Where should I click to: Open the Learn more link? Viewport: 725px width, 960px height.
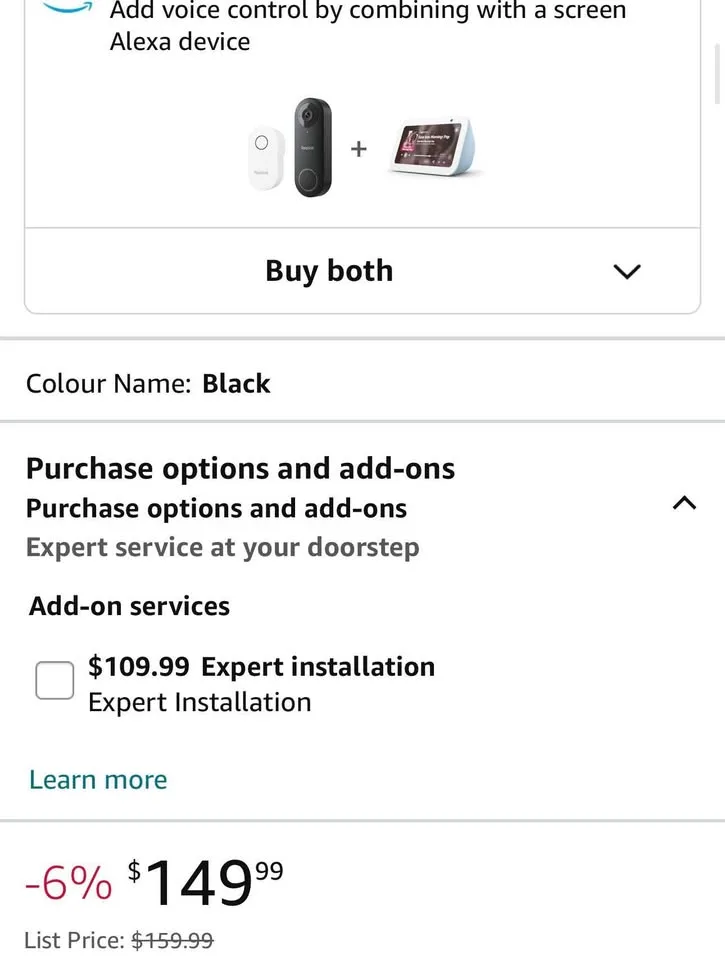pyautogui.click(x=97, y=779)
